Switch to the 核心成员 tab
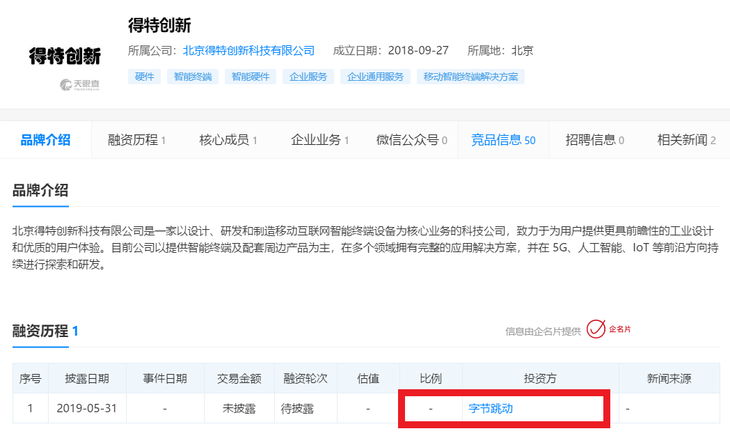 click(228, 140)
